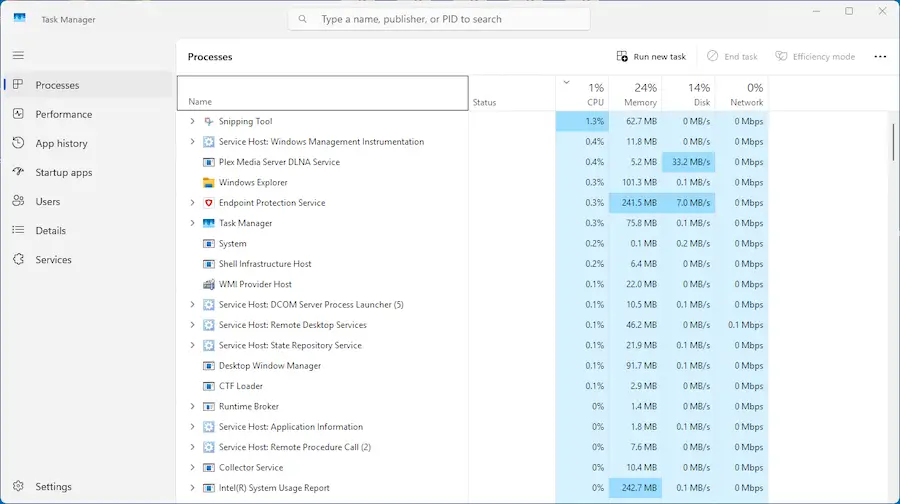The height and width of the screenshot is (504, 900).
Task: Expand Service Host: Application Information
Action: pyautogui.click(x=192, y=427)
